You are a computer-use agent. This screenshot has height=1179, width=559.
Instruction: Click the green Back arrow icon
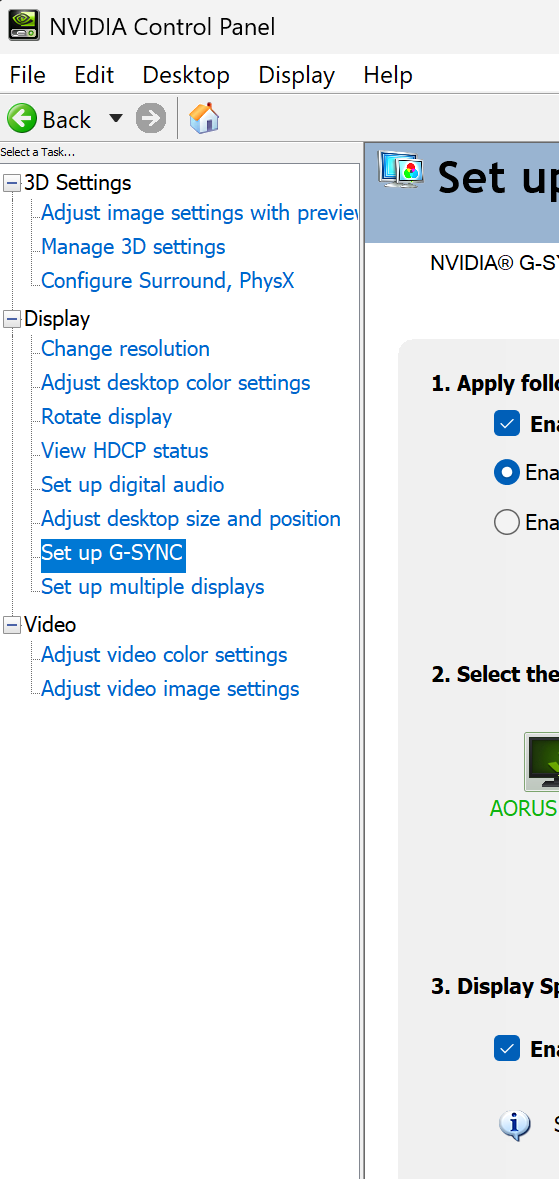23,119
